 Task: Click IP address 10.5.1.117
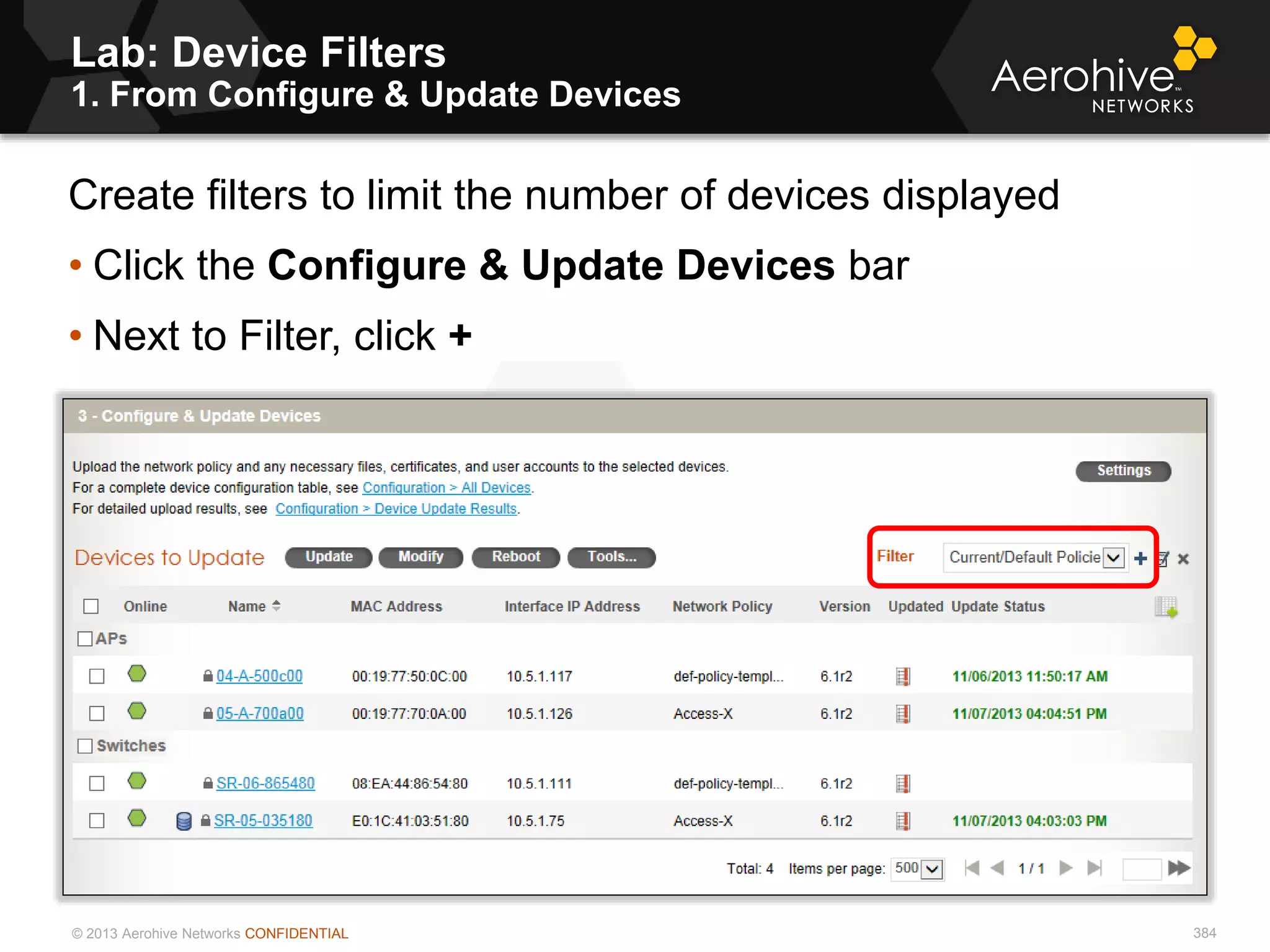540,676
